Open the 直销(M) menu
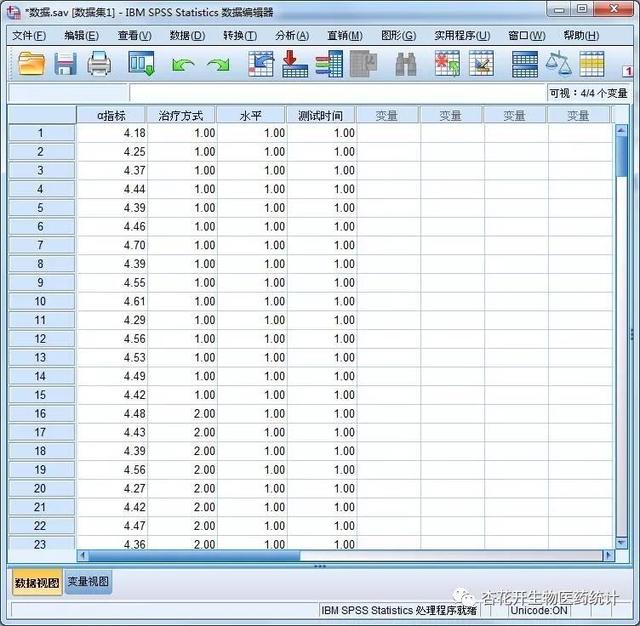Image resolution: width=640 pixels, height=626 pixels. point(345,36)
